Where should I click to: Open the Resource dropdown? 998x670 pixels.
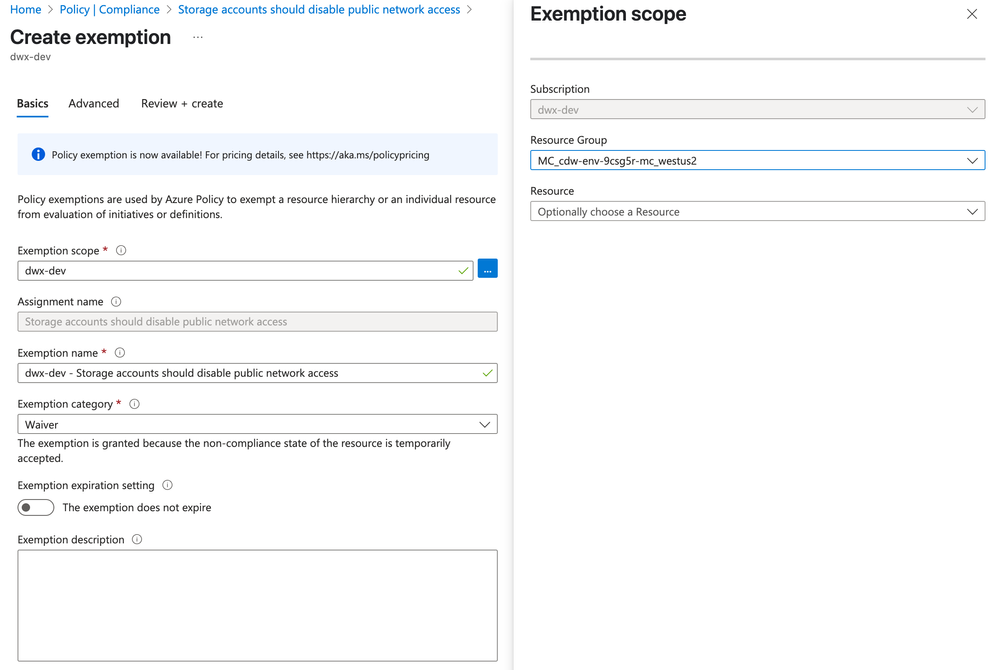[x=757, y=212]
